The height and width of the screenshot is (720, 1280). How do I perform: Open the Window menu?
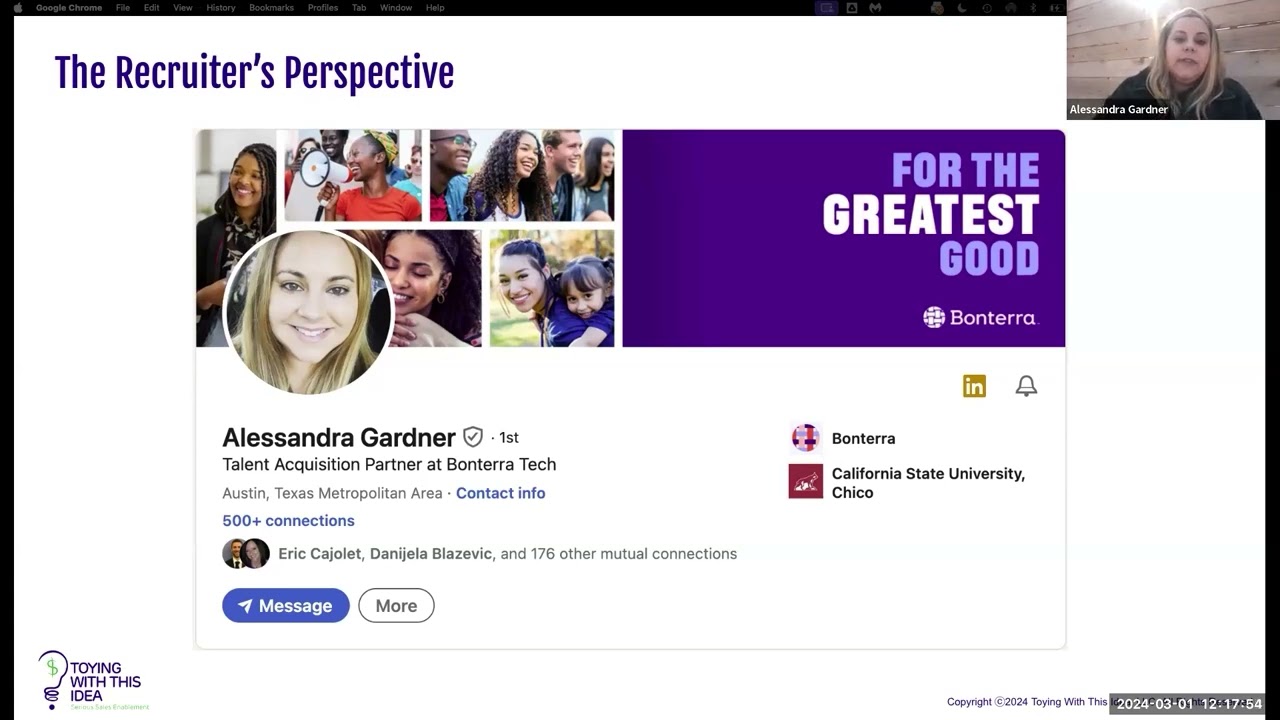coord(396,8)
